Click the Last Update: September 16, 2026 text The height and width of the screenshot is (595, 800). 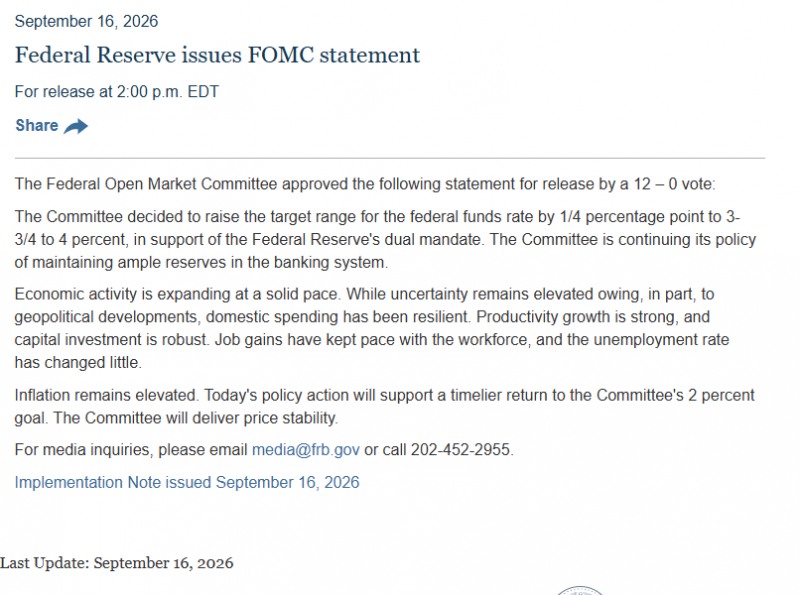point(117,563)
